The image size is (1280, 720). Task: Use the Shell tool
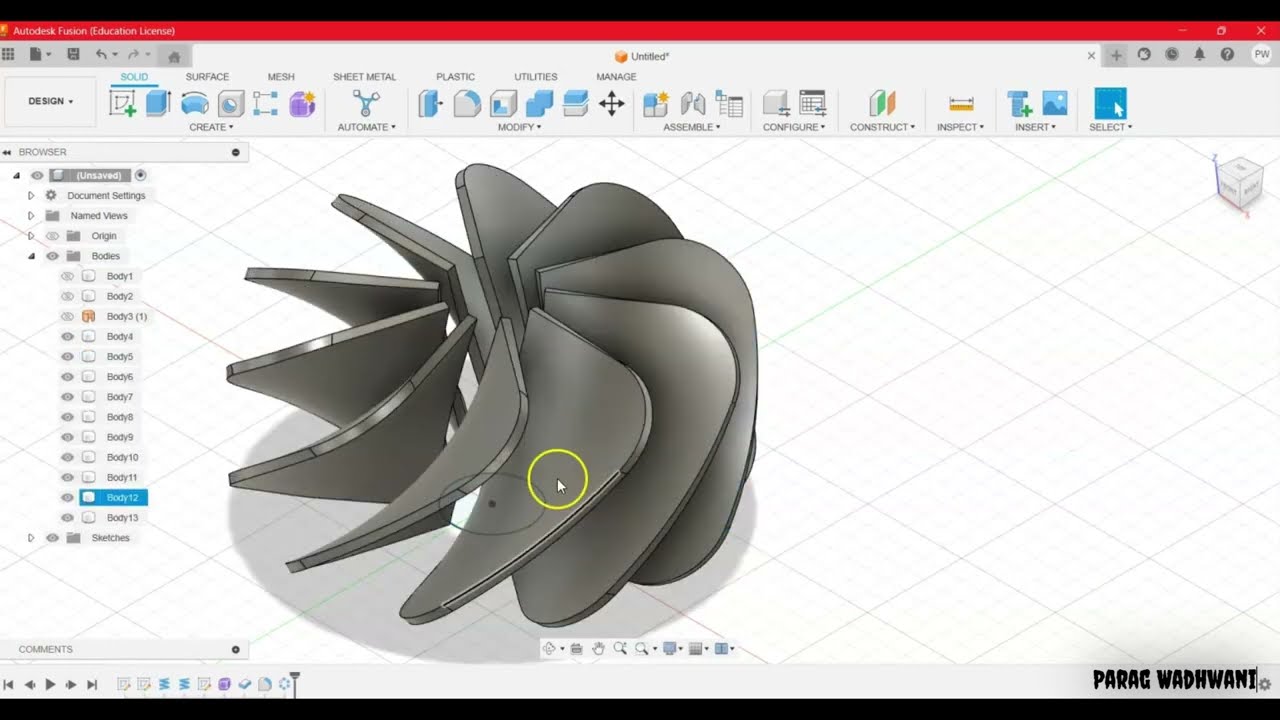coord(503,103)
